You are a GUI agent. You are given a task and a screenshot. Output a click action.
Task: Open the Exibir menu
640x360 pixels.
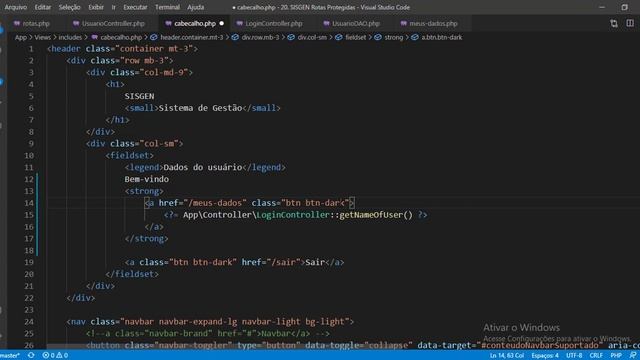point(96,7)
